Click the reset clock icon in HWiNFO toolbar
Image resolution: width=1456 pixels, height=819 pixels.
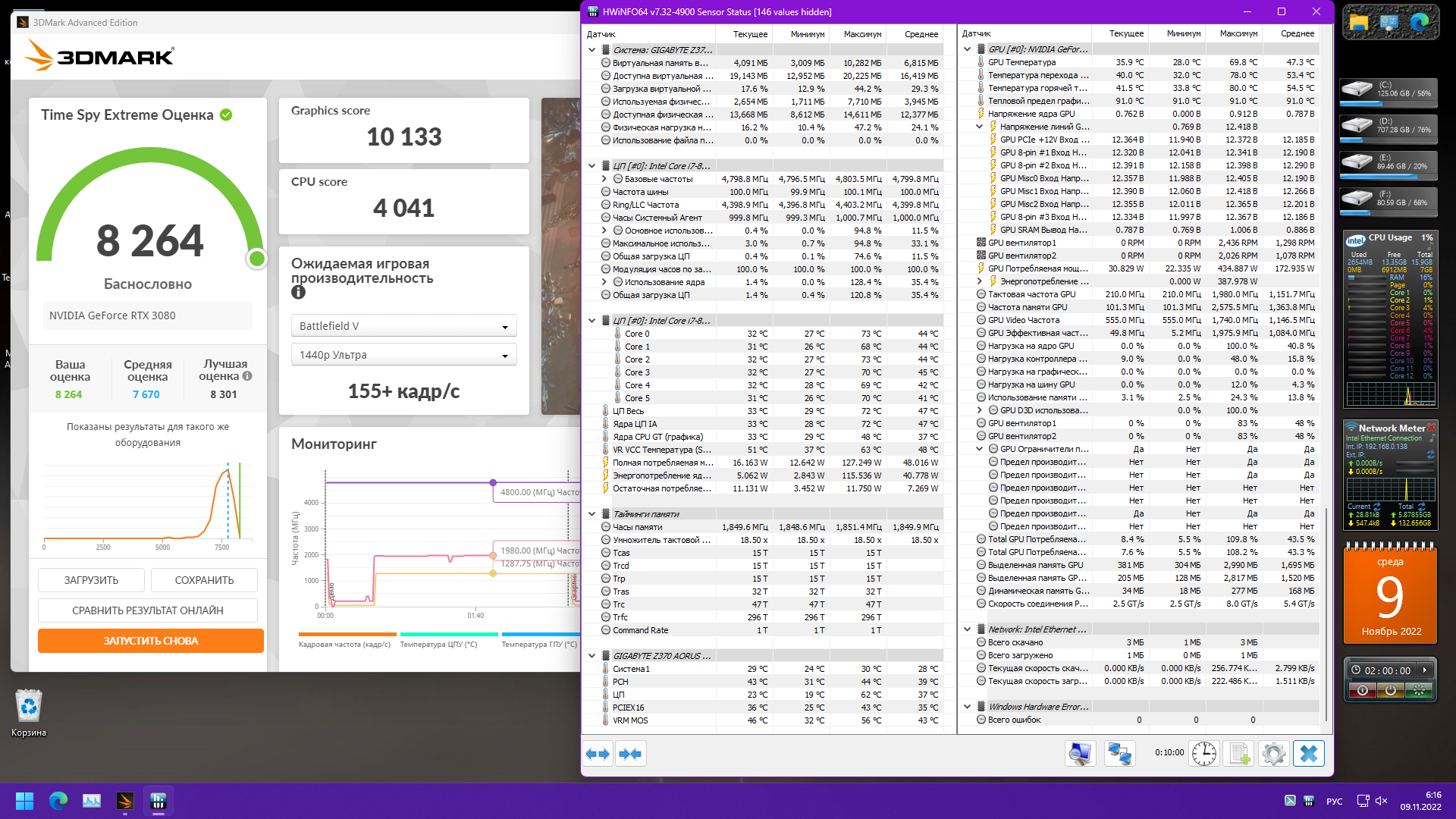(x=1203, y=754)
